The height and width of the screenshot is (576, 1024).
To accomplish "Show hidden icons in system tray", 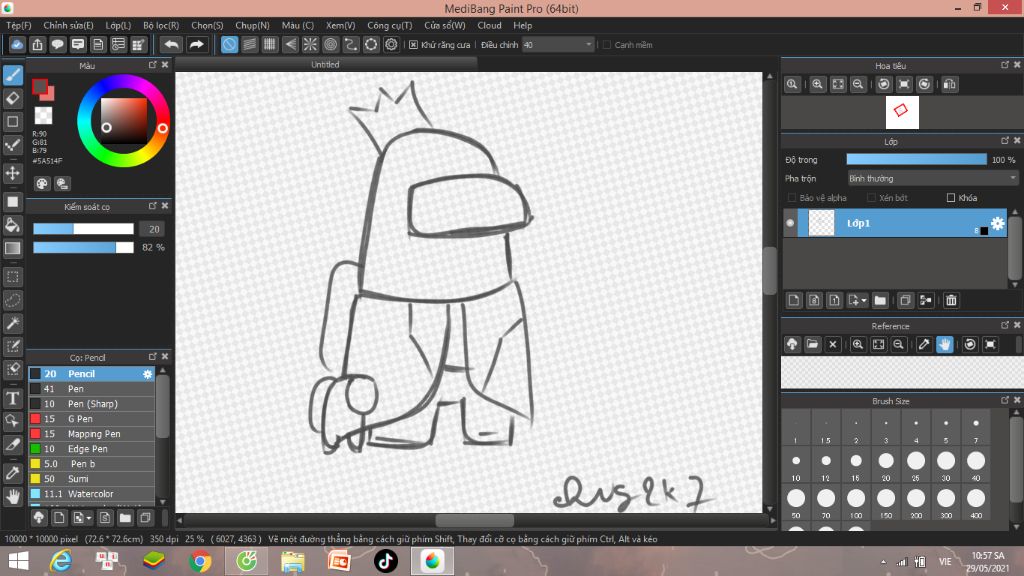I will 883,562.
